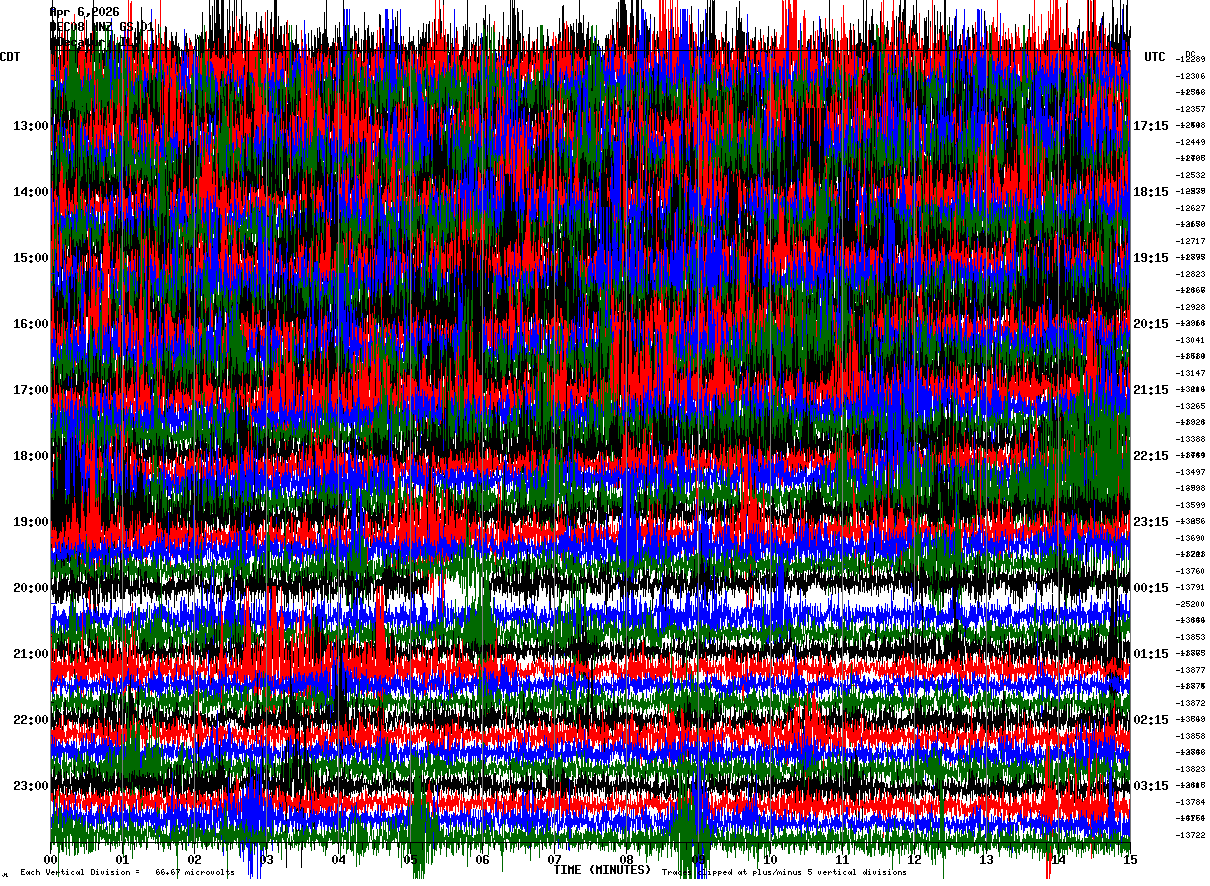
Task: Click the DEC08 HNZ GS 01 station label
Action: [102, 27]
